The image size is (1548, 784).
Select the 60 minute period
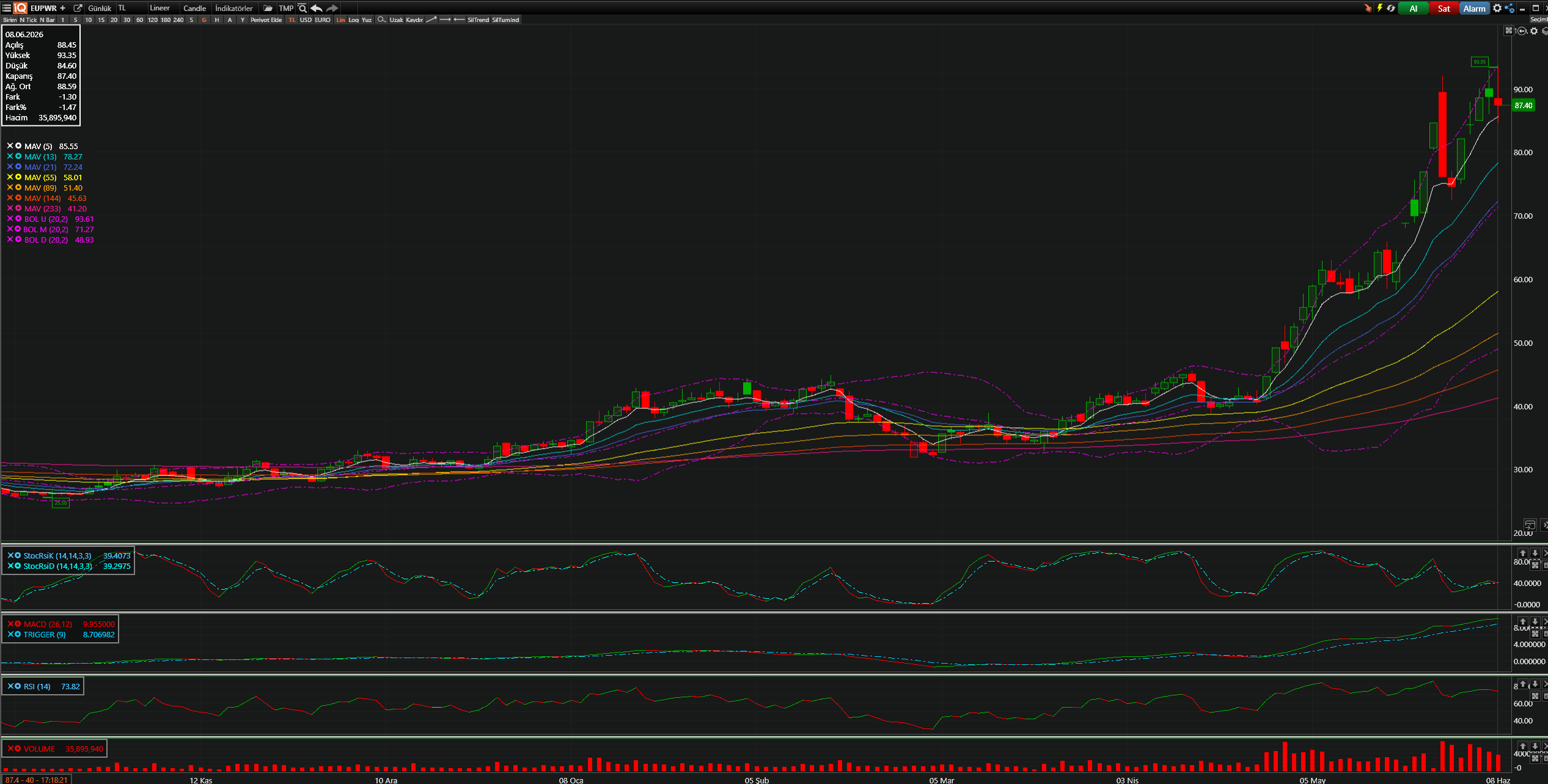coord(139,20)
